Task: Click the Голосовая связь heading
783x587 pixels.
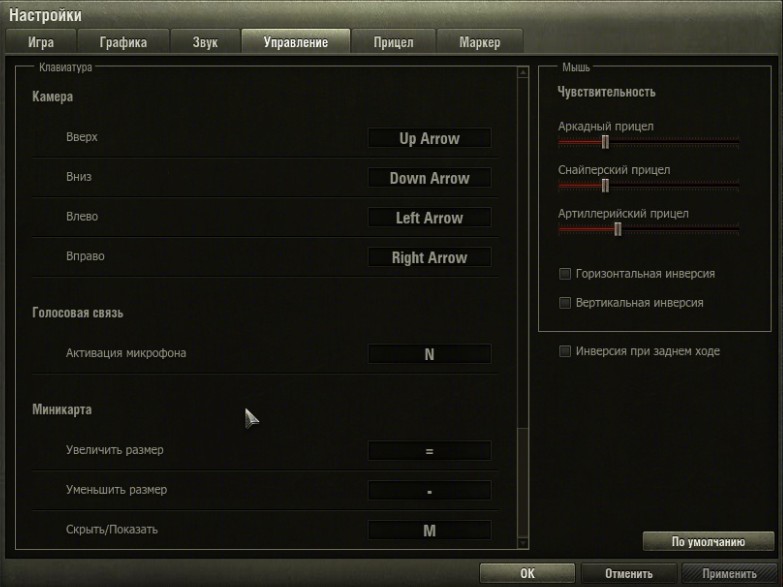Action: point(77,313)
